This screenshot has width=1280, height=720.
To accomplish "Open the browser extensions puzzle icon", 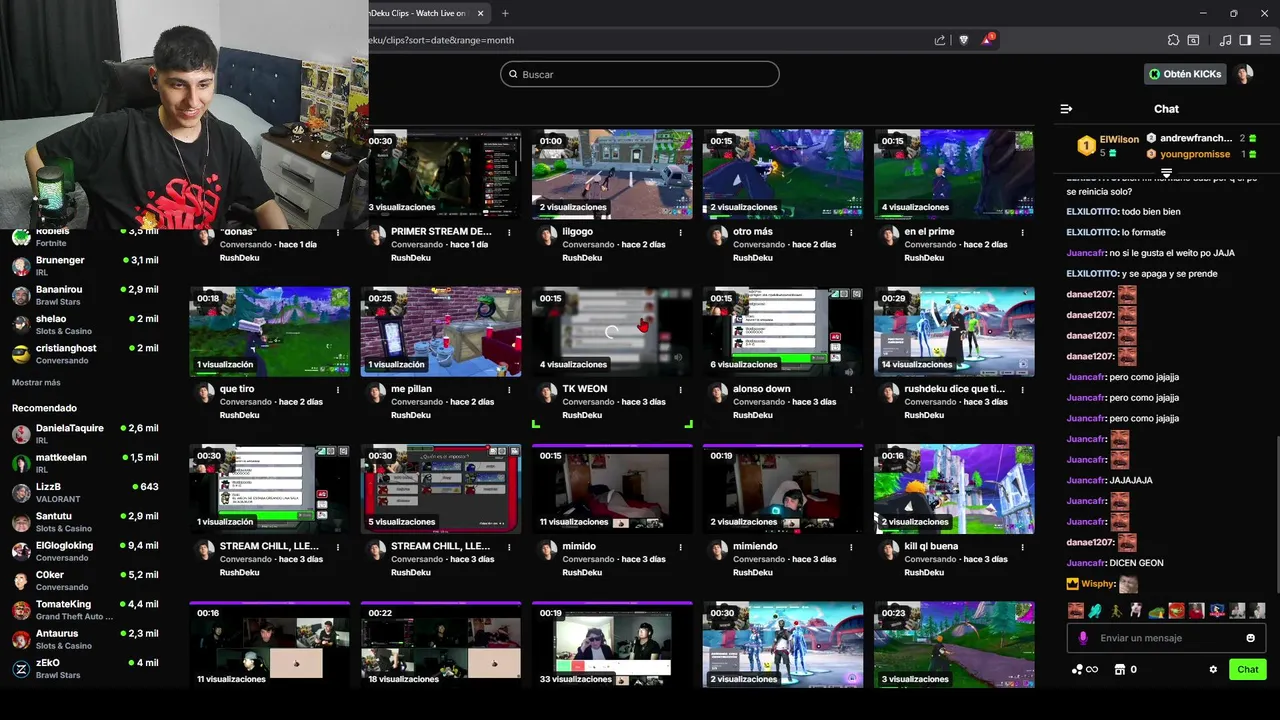I will pos(1173,40).
